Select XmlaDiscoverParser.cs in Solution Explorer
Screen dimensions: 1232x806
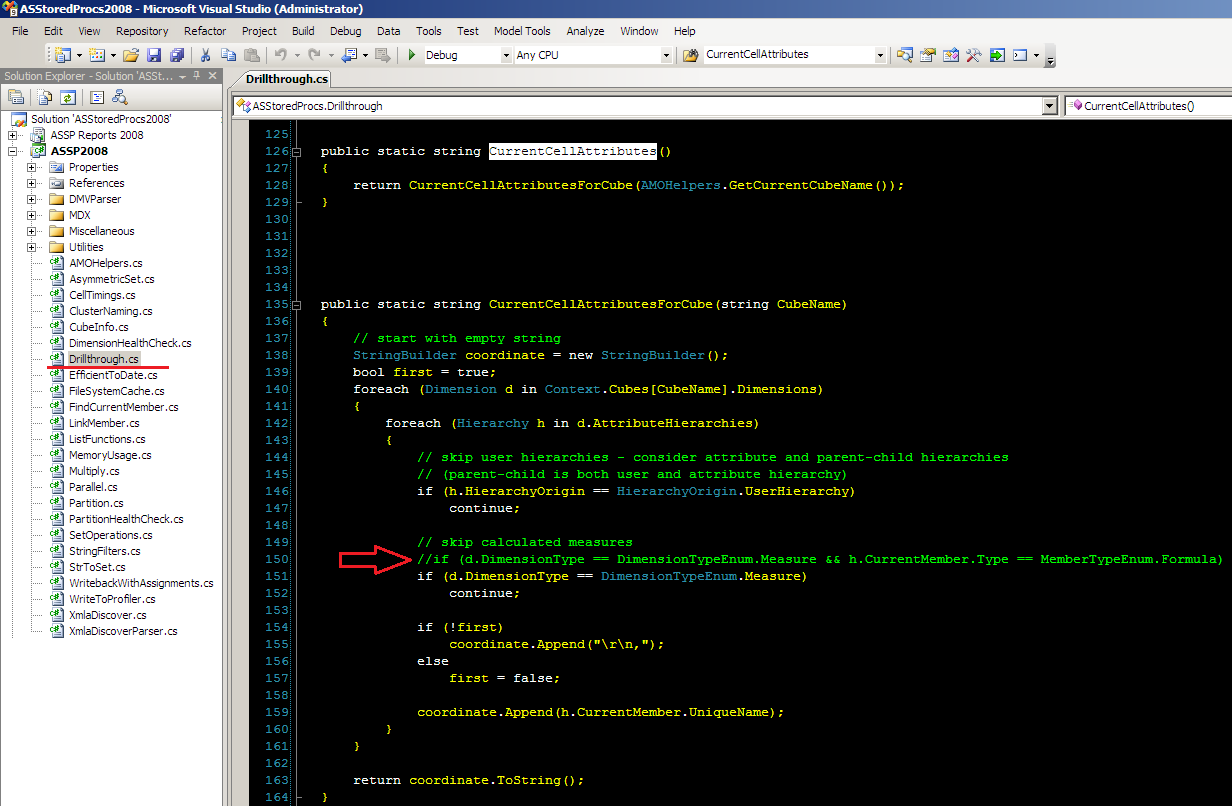[x=123, y=631]
